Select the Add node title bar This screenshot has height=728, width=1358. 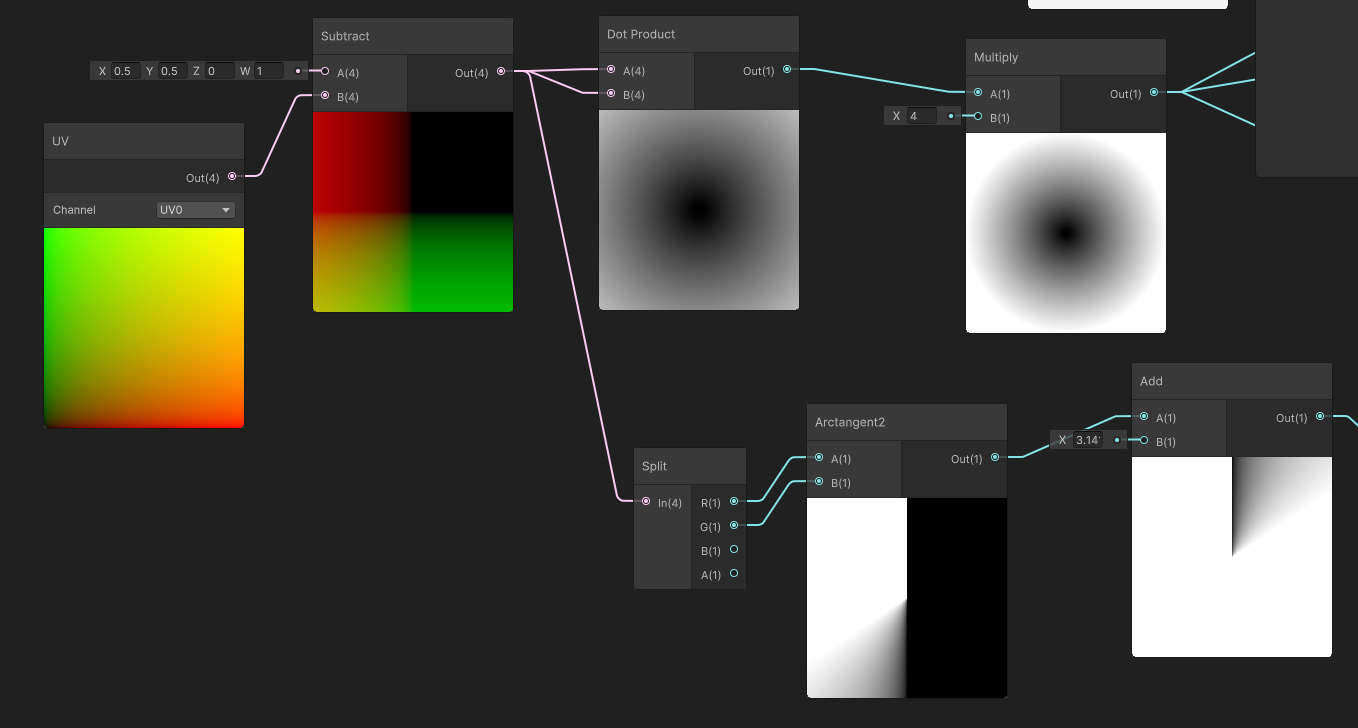click(x=1232, y=381)
